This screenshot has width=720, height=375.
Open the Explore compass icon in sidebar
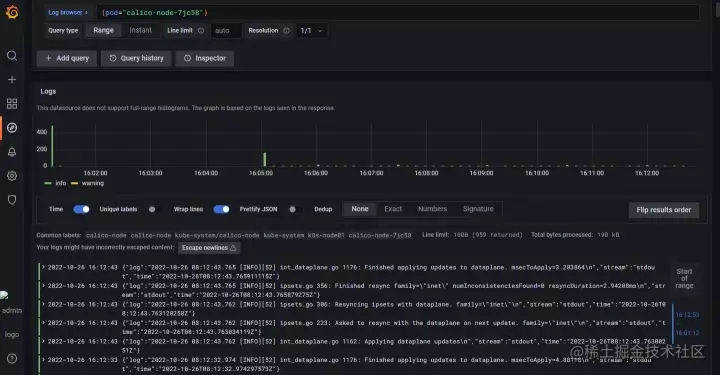click(12, 128)
